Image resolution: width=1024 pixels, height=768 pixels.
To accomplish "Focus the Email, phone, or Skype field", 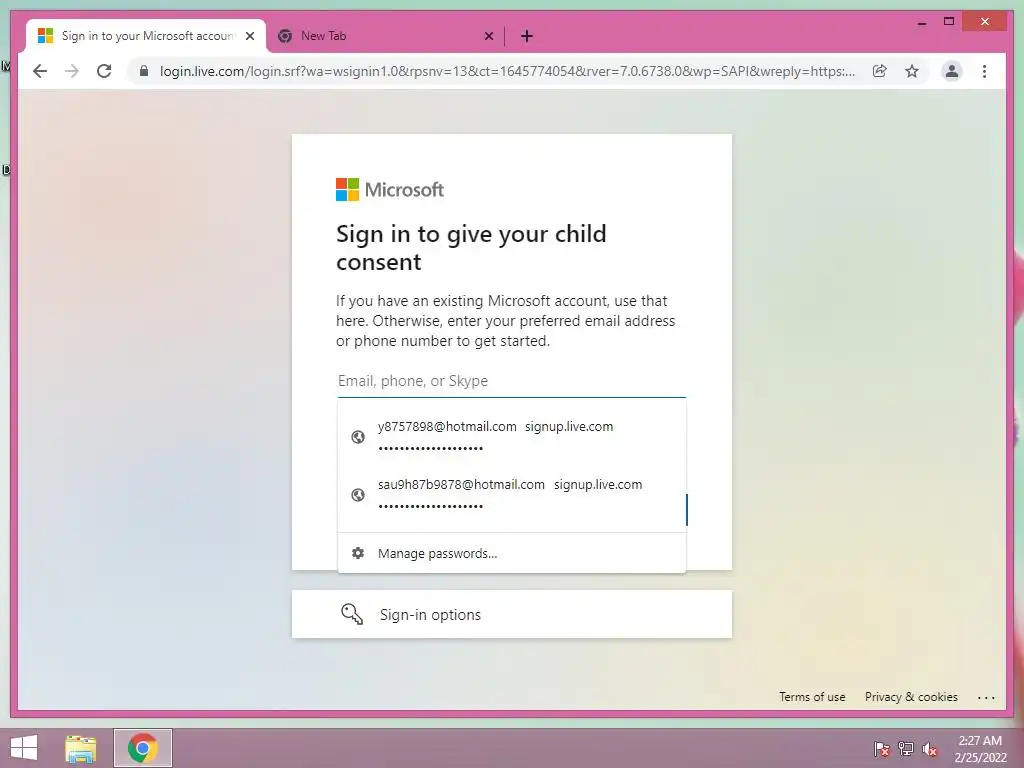I will click(511, 381).
